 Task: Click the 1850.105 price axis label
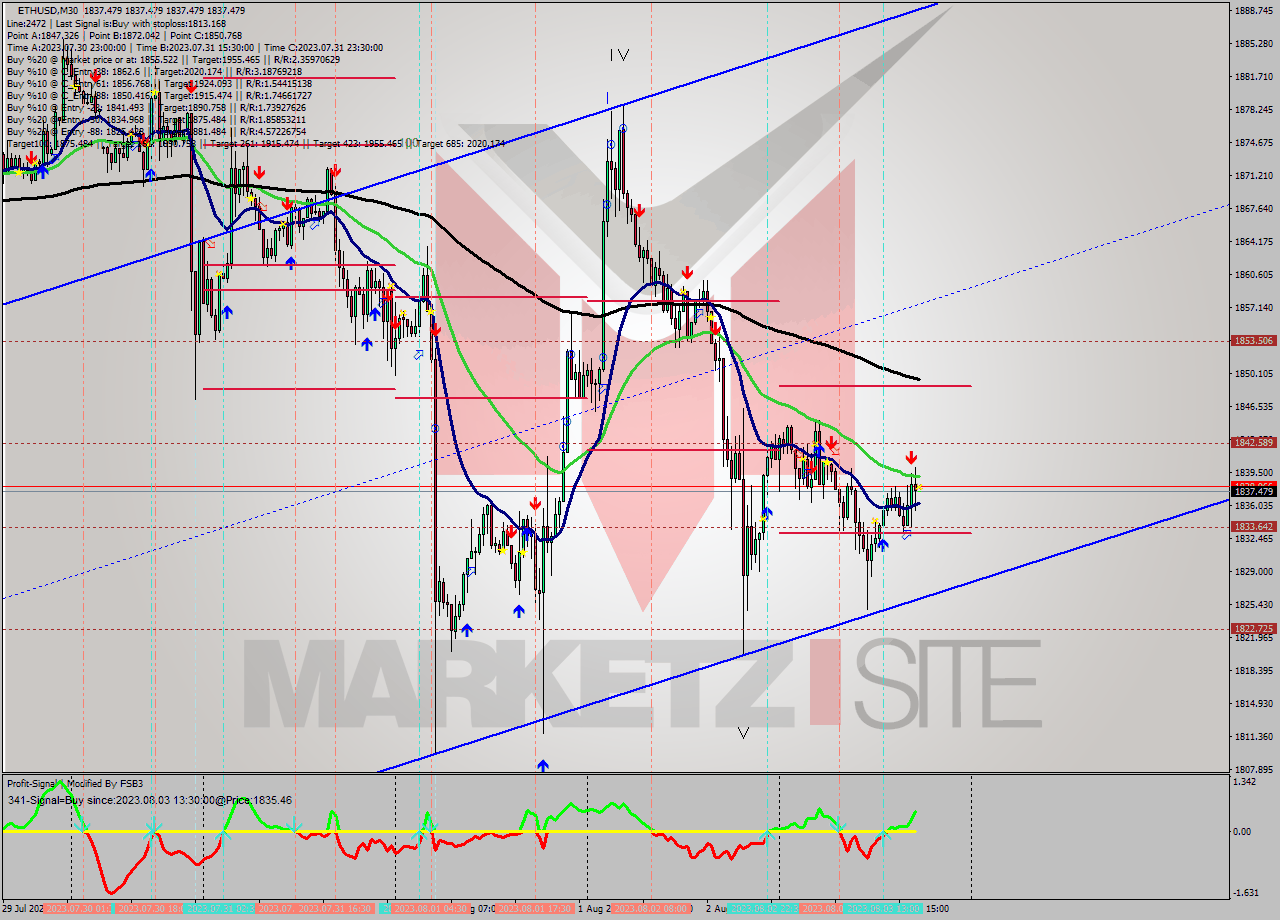pos(1253,374)
